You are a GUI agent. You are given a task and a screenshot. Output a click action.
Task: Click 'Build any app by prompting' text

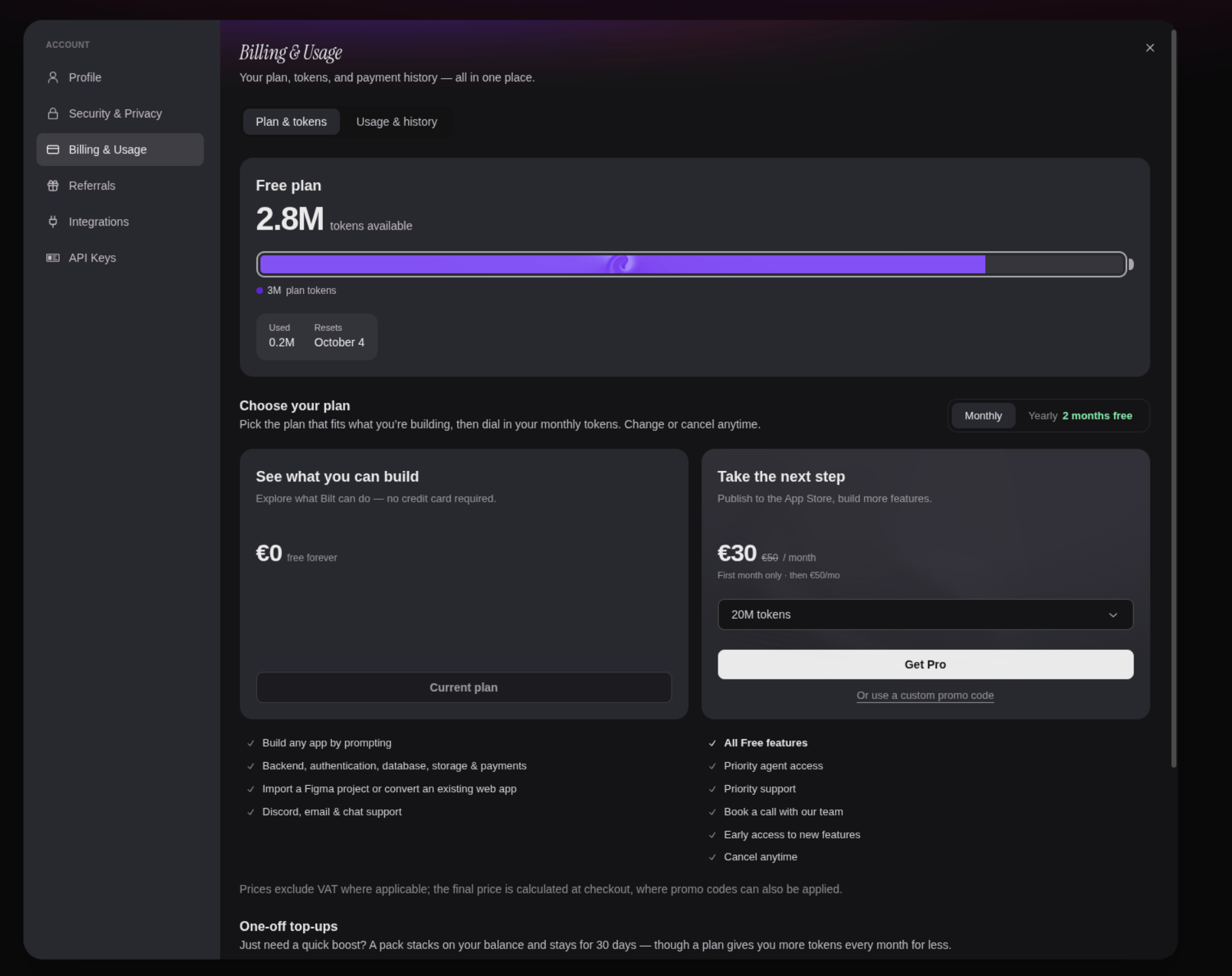[327, 743]
